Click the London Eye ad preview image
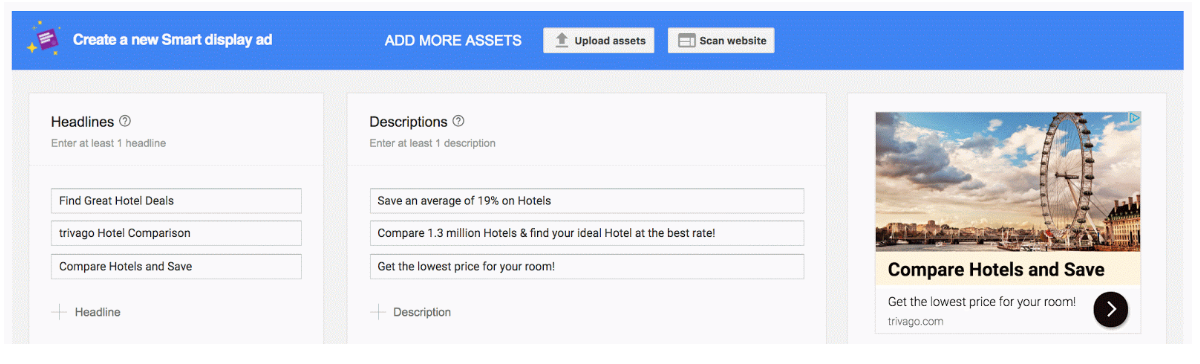Viewport: 1200px width, 364px height. click(1008, 181)
